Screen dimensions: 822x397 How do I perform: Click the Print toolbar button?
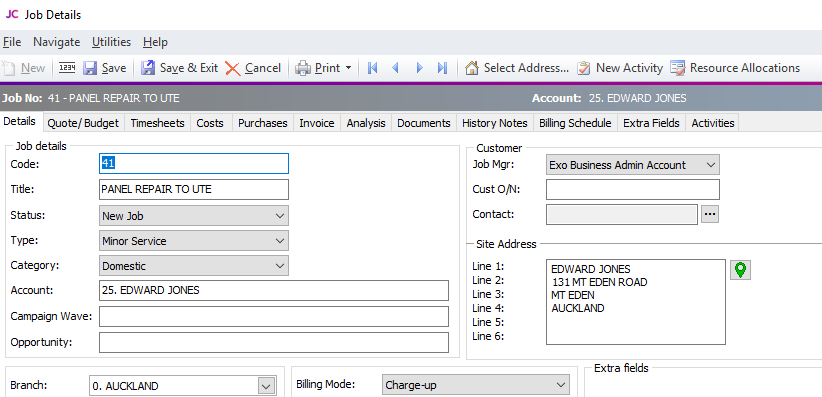(x=318, y=68)
